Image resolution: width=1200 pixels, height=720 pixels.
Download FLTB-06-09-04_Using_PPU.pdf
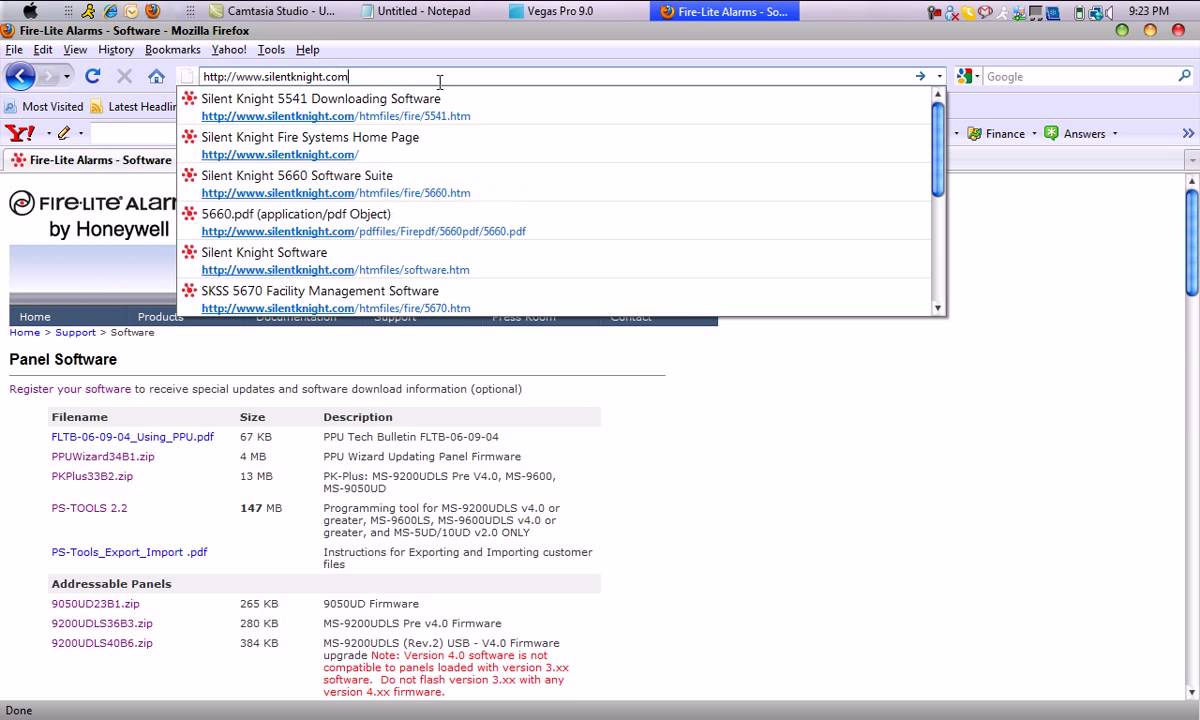pos(133,437)
